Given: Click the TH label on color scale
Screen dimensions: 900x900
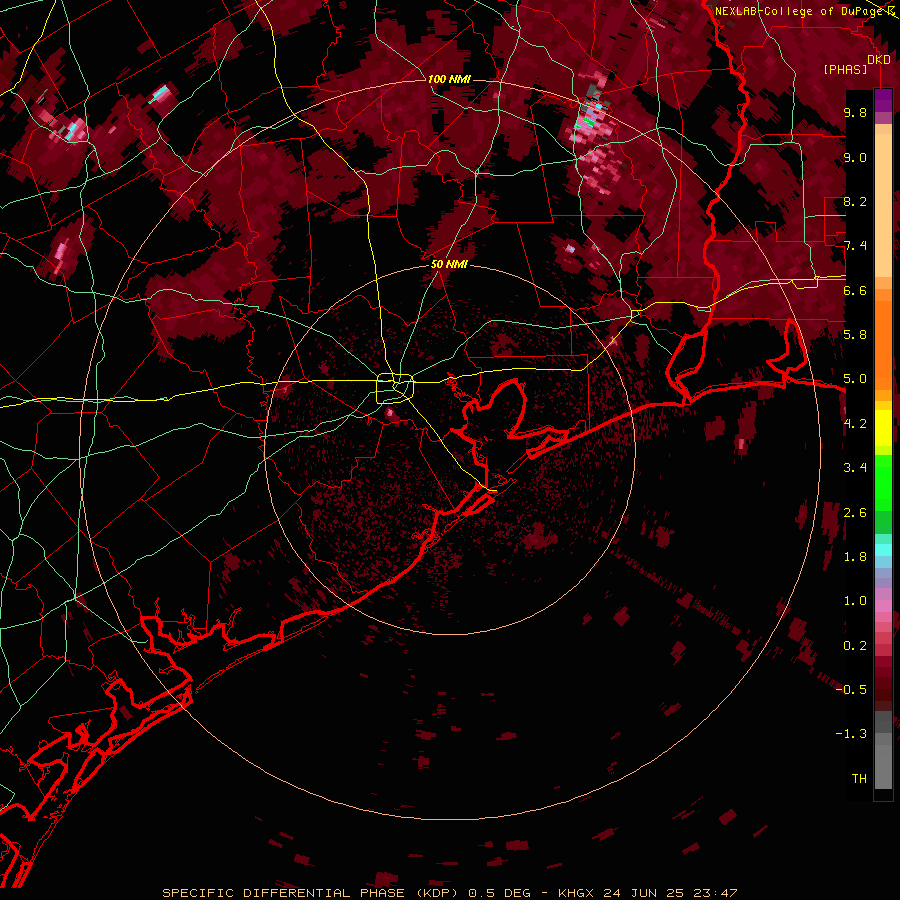Looking at the screenshot, I should [x=859, y=778].
